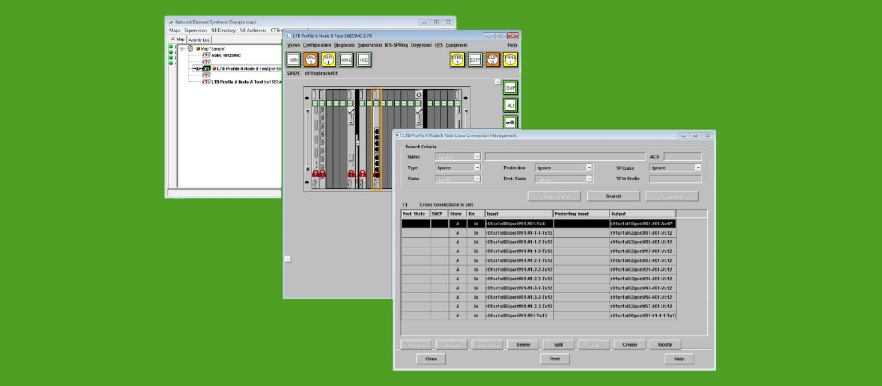Click the orange MAJ major alarm indicator
This screenshot has height=386, width=882.
pos(311,59)
